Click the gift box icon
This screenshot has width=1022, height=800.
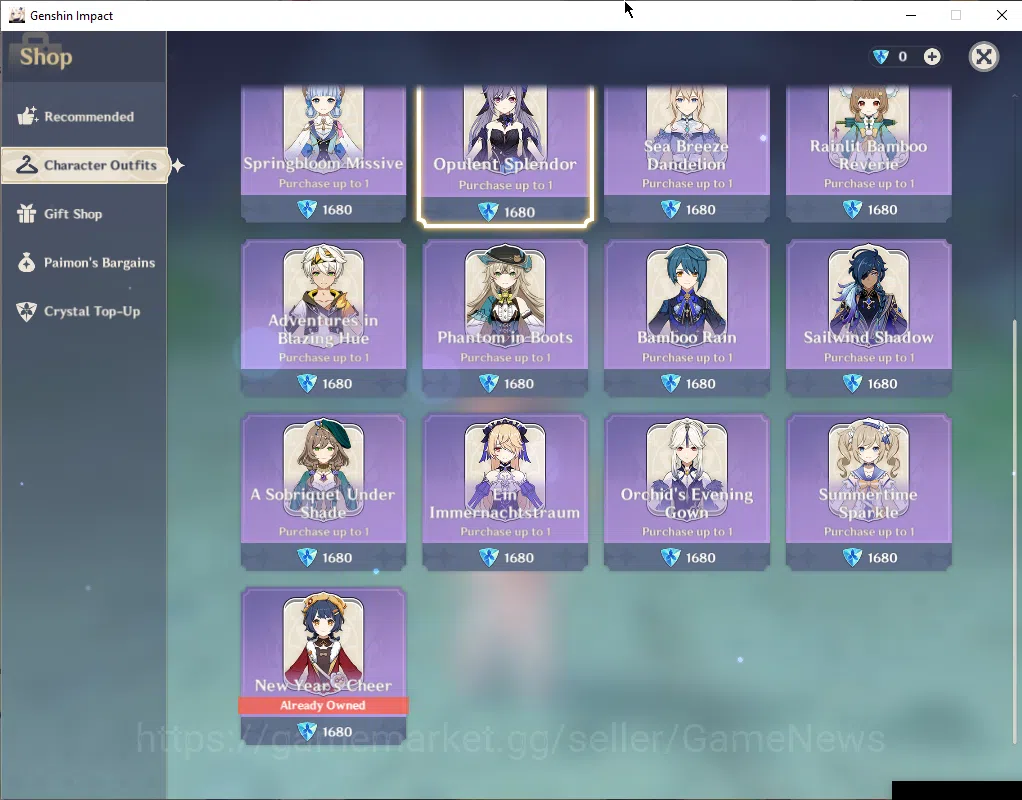point(27,213)
